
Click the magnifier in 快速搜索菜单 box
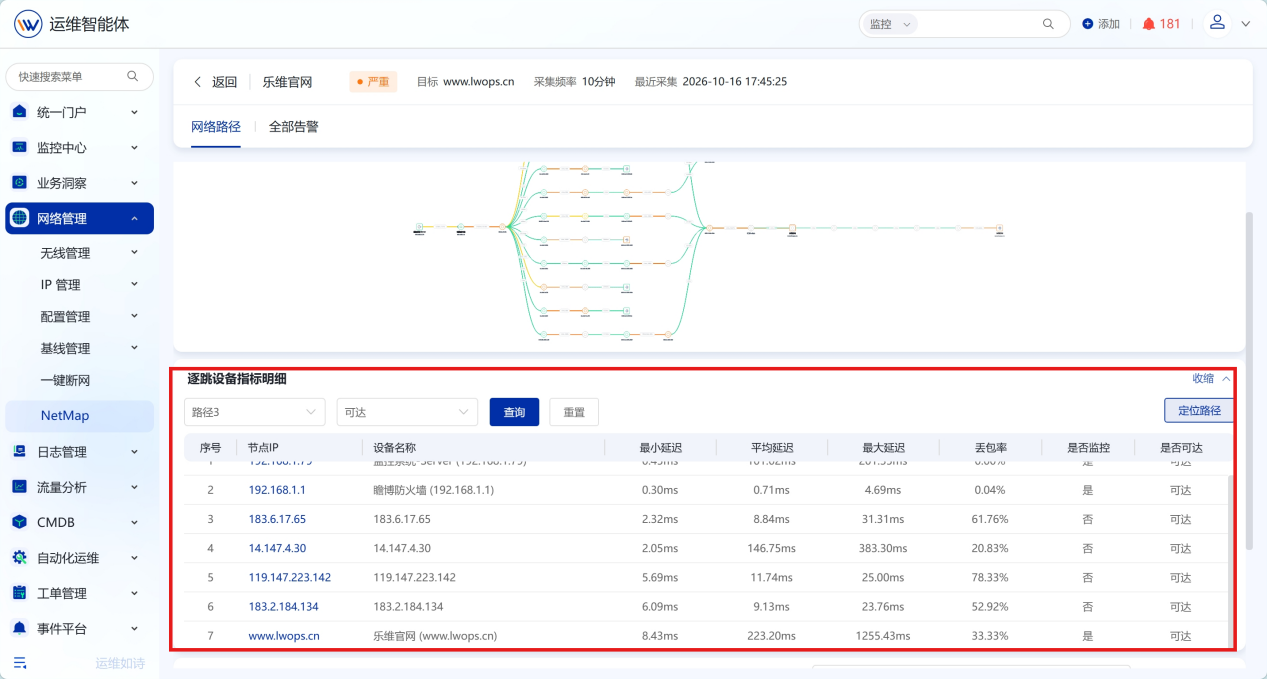click(x=133, y=76)
